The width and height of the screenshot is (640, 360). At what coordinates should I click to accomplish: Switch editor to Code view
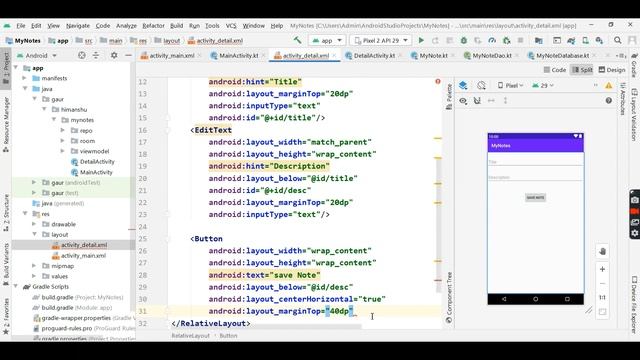(x=555, y=70)
